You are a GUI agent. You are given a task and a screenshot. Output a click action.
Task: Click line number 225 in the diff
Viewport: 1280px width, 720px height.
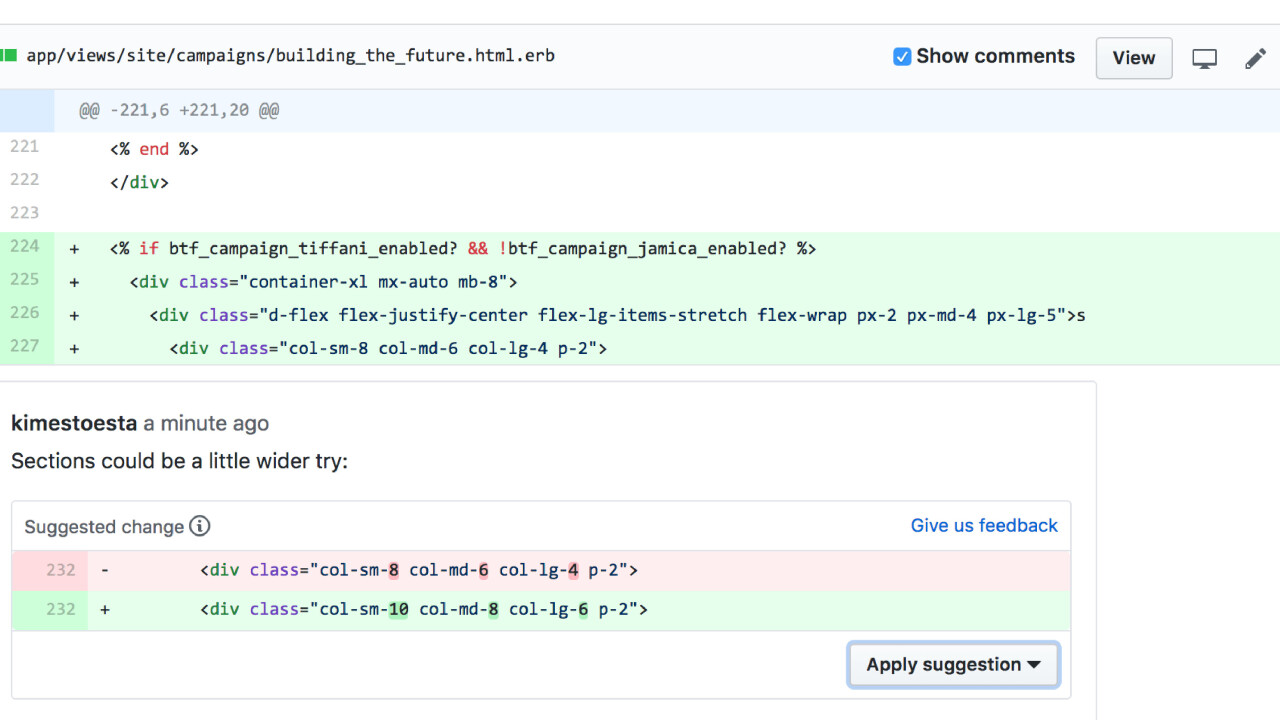tap(25, 280)
